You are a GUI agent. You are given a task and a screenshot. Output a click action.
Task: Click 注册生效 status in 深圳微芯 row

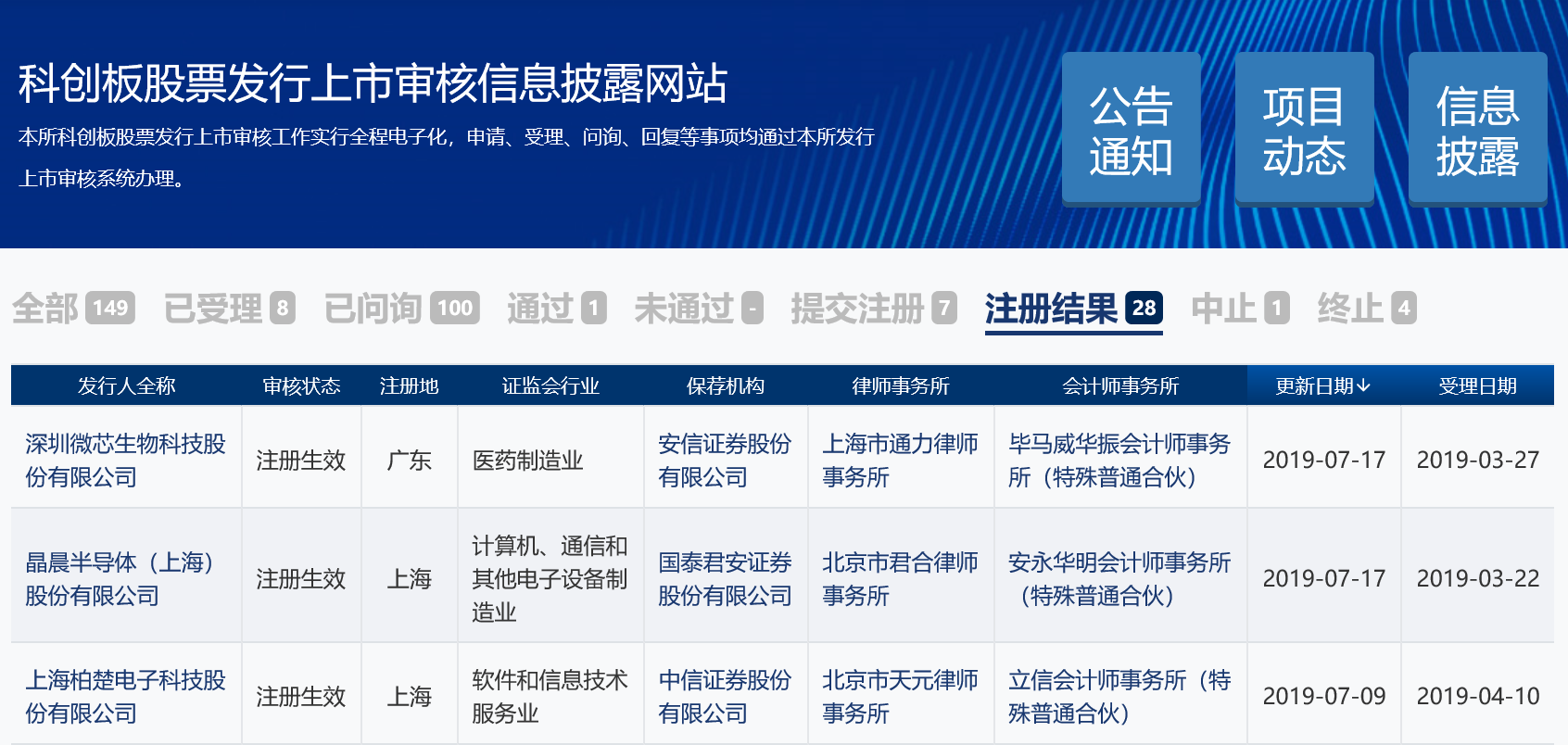pos(301,461)
